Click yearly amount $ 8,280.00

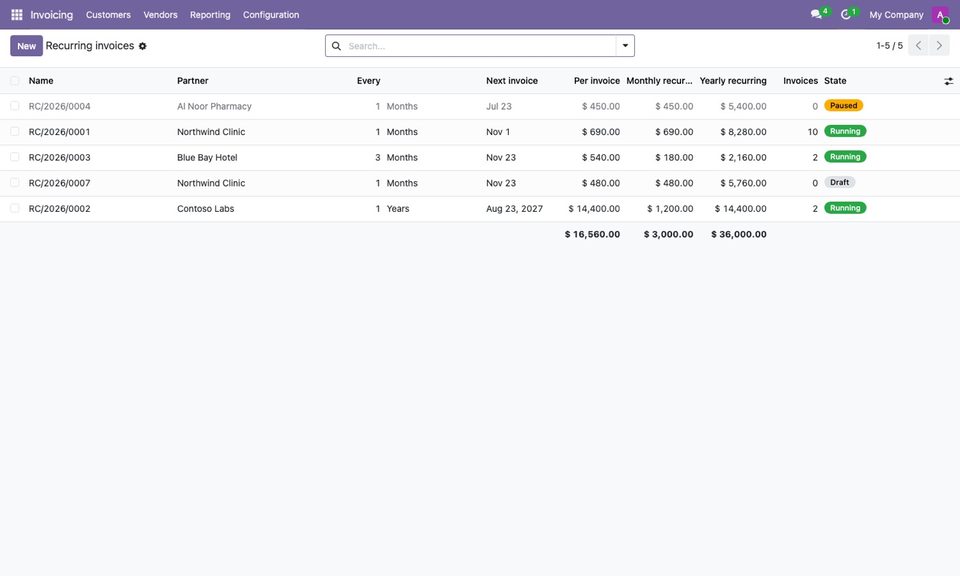(743, 132)
